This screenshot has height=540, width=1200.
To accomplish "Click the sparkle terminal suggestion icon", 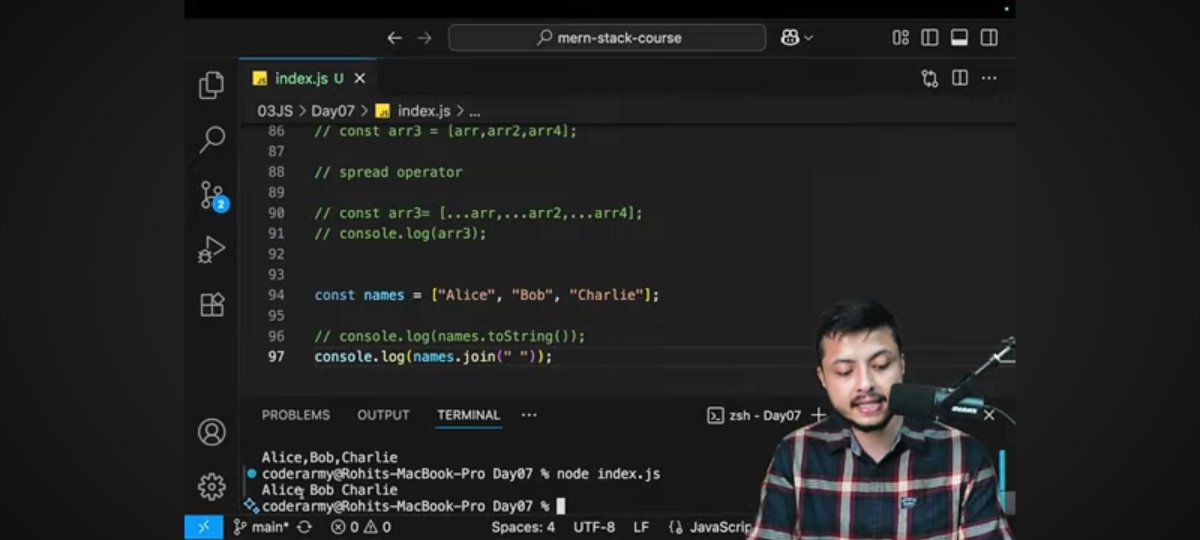I will click(251, 505).
